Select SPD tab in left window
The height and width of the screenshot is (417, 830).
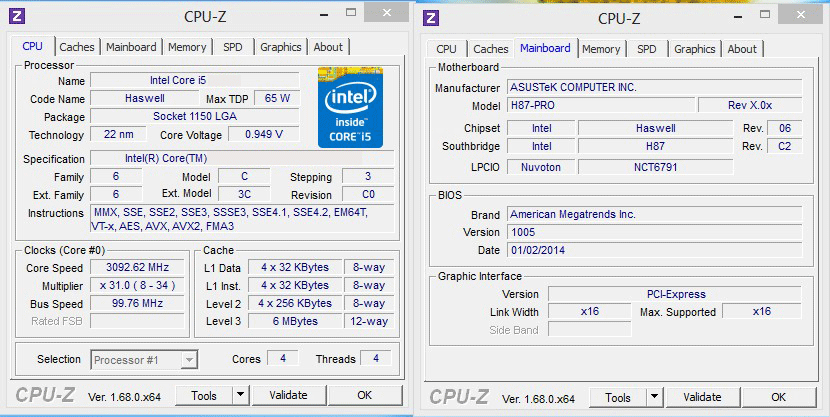232,47
